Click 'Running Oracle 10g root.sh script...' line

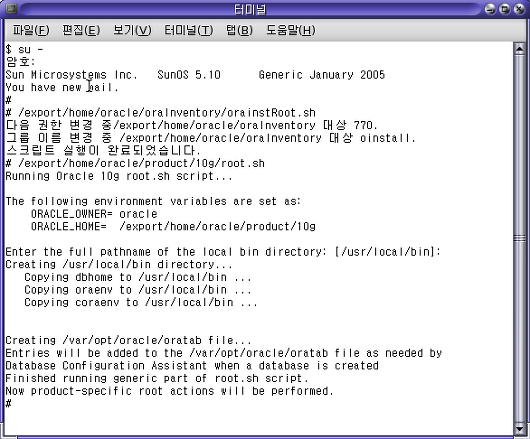coord(119,176)
